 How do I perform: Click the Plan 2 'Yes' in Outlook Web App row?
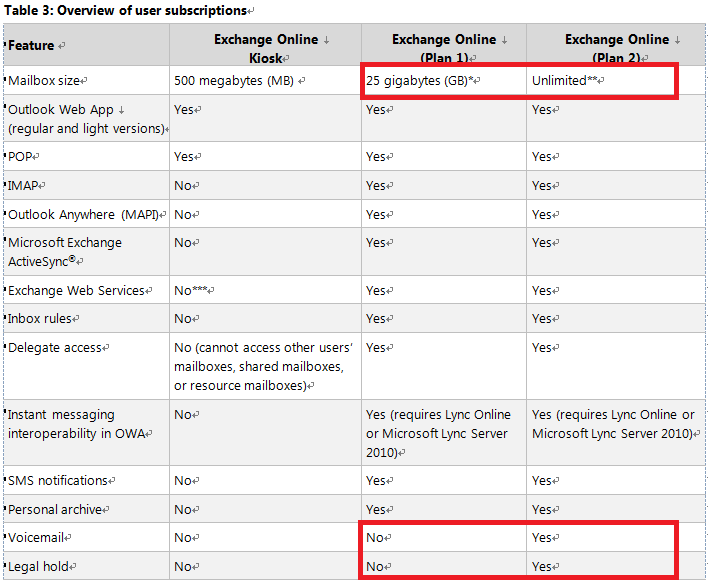tap(541, 110)
